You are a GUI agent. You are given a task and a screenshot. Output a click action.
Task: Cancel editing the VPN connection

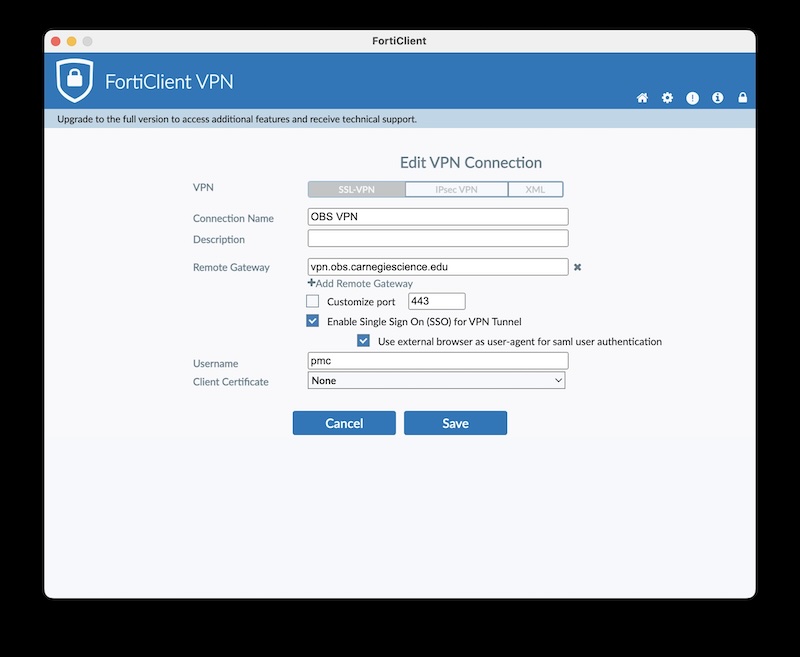click(344, 423)
